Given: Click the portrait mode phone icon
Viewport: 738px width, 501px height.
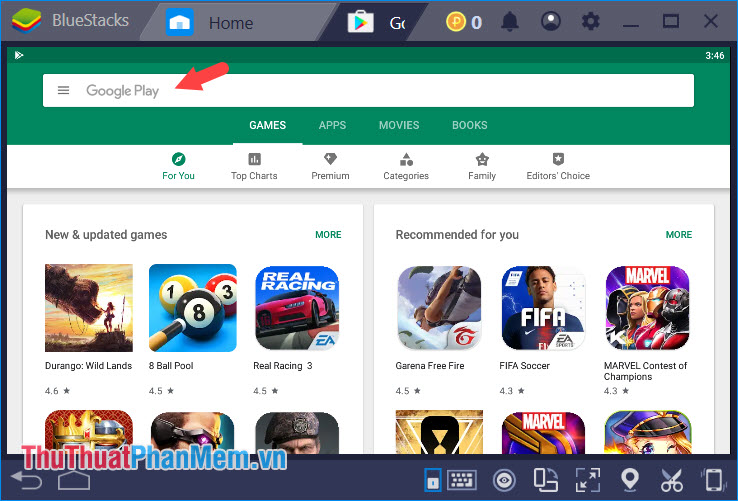Looking at the screenshot, I should [x=433, y=480].
